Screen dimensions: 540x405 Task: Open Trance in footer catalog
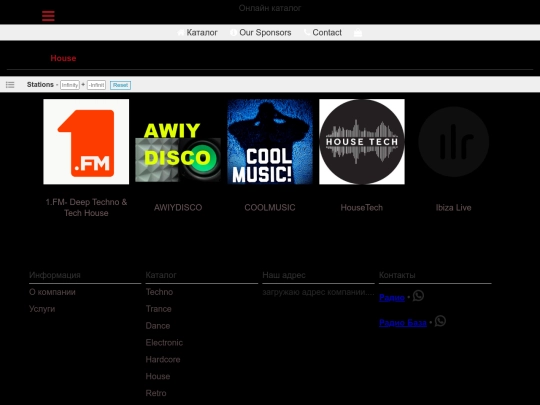pos(158,309)
